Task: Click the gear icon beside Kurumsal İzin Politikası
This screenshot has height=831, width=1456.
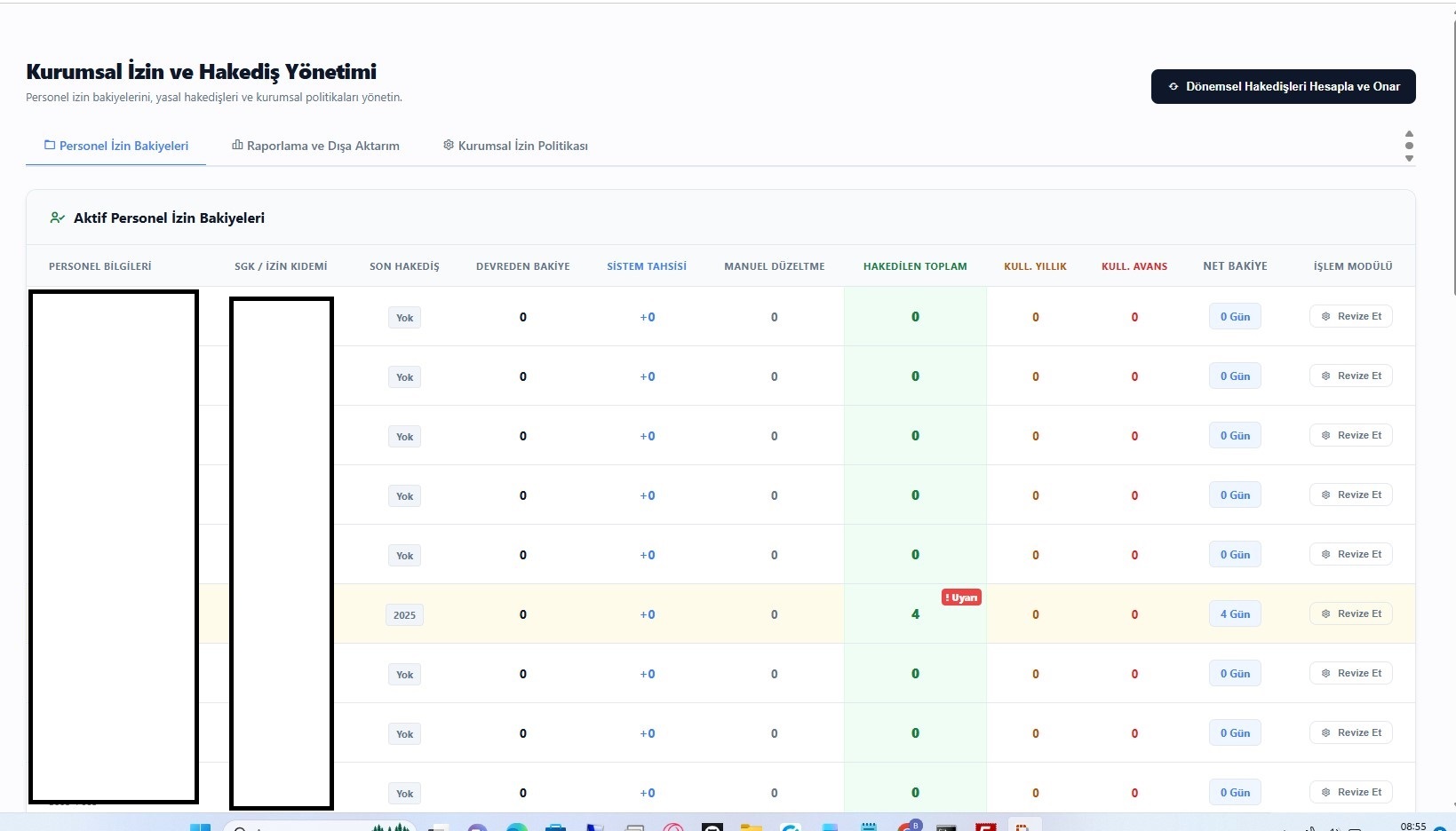Action: pyautogui.click(x=449, y=145)
